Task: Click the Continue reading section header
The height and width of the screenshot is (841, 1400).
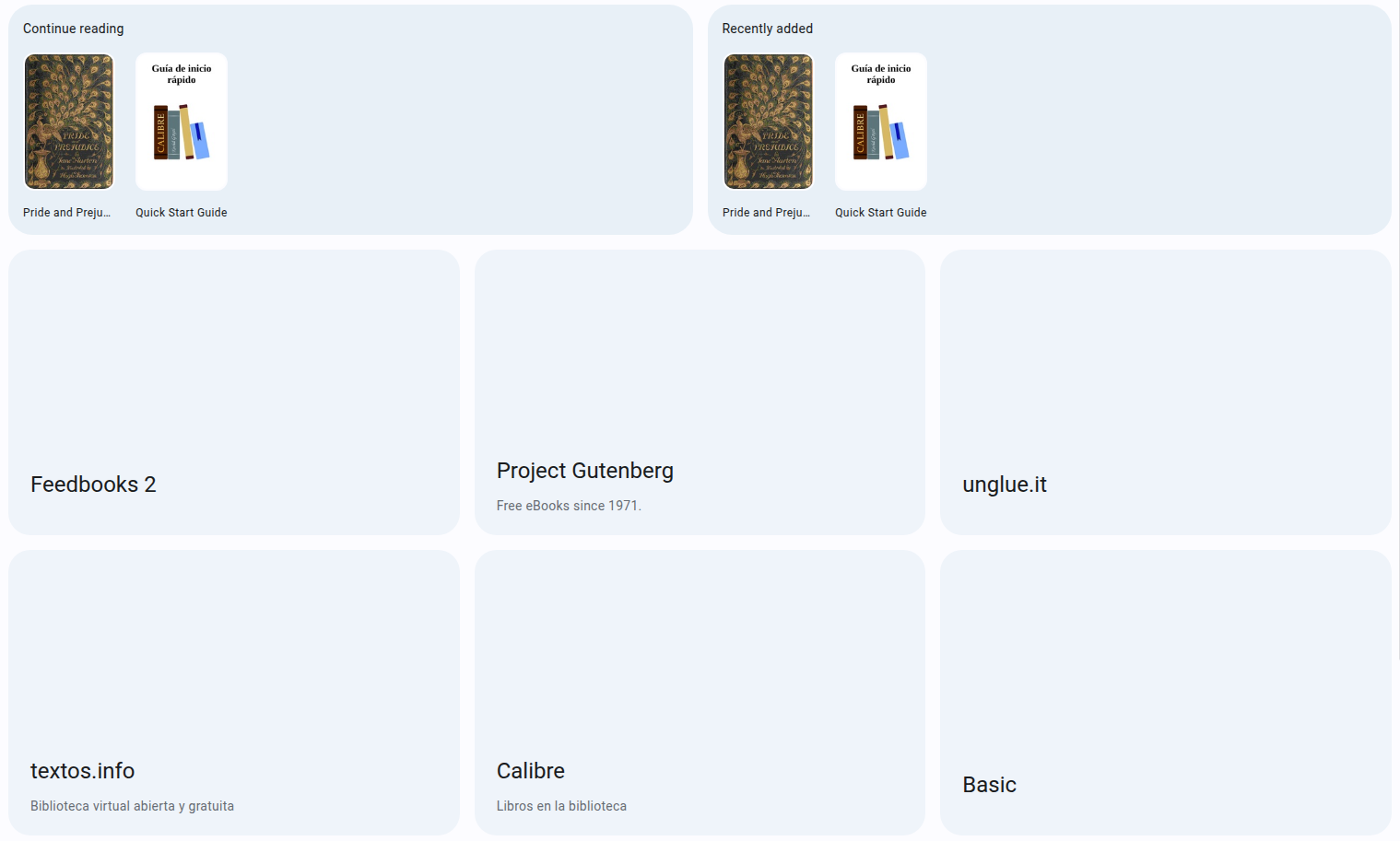Action: pos(74,29)
